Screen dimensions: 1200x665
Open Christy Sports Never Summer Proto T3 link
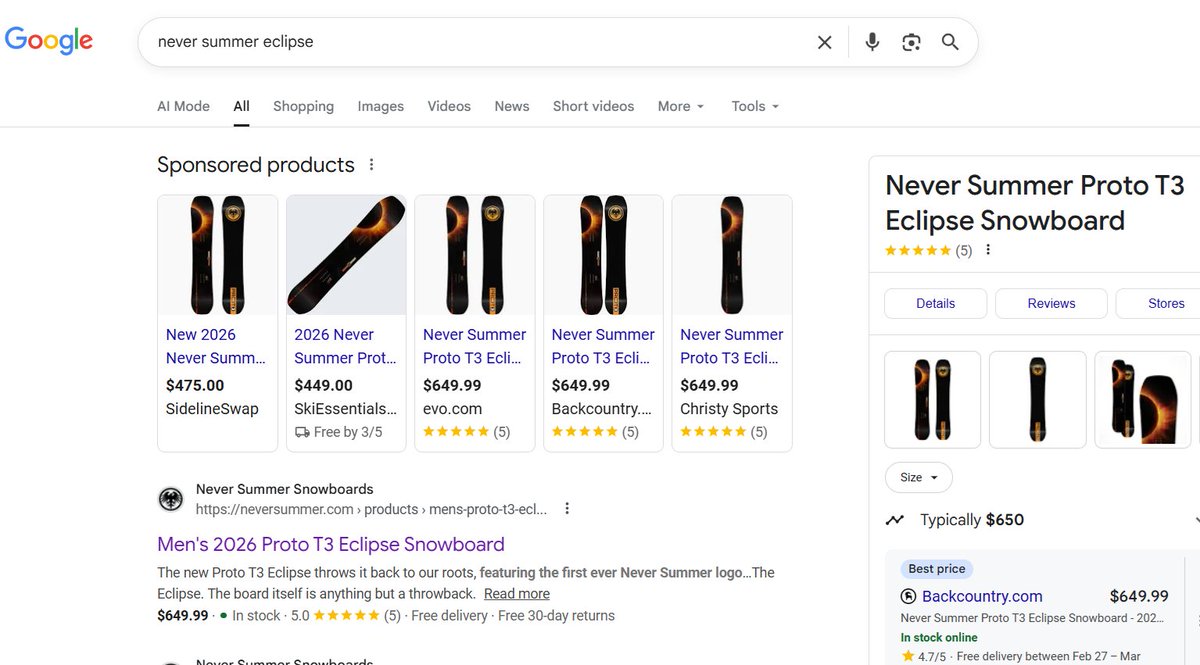[x=732, y=346]
